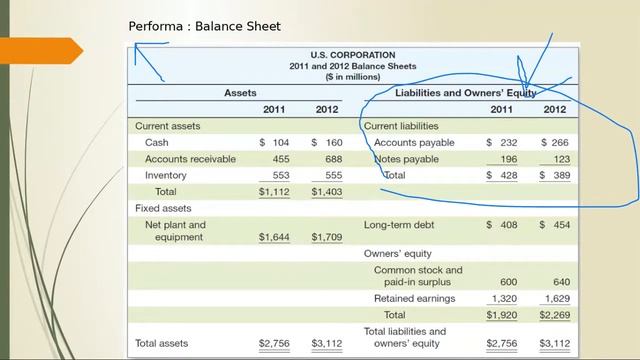
Task: Select the 'Retained earnings' label
Action: (414, 298)
